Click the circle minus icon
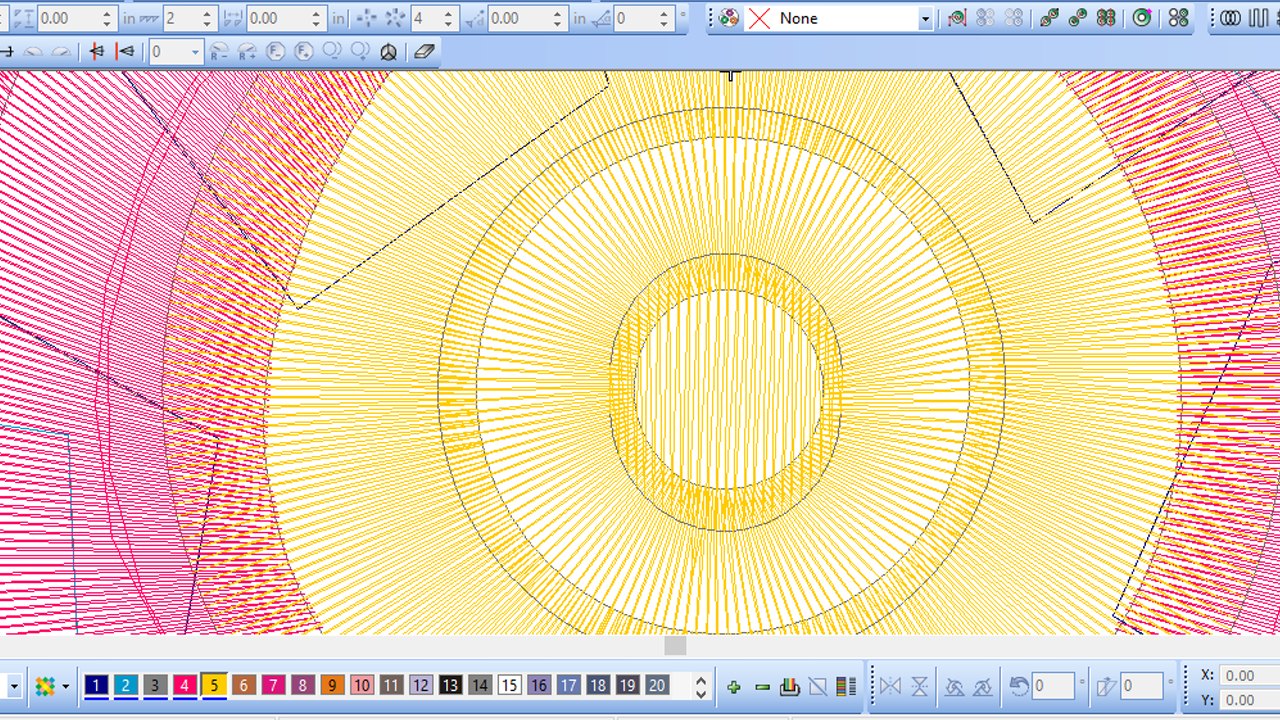Image resolution: width=1280 pixels, height=720 pixels. point(332,52)
